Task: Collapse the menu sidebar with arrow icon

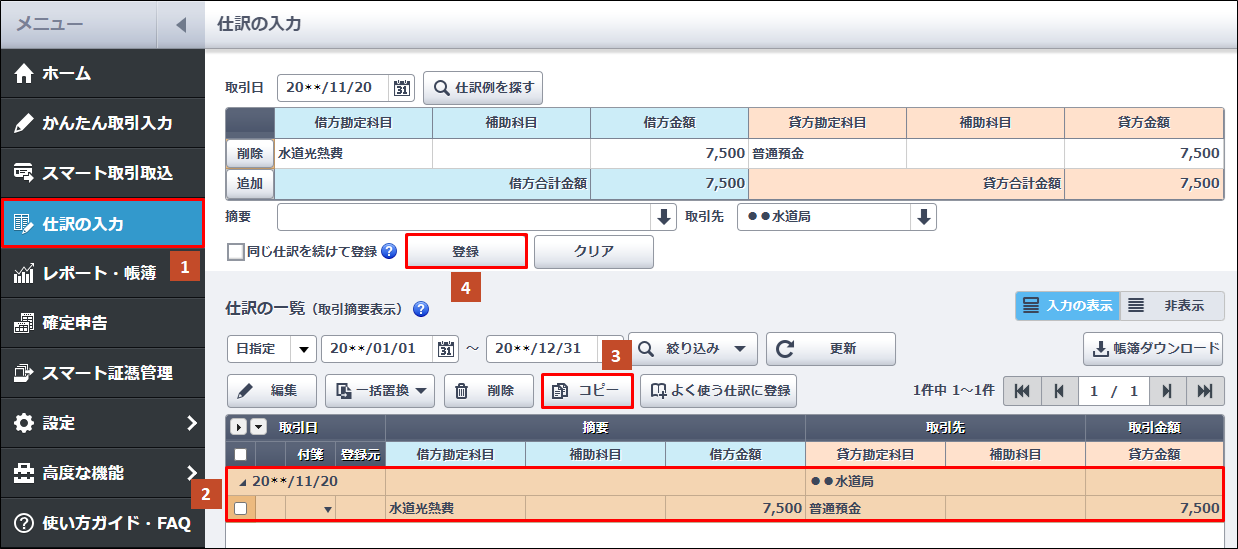Action: pyautogui.click(x=180, y=25)
